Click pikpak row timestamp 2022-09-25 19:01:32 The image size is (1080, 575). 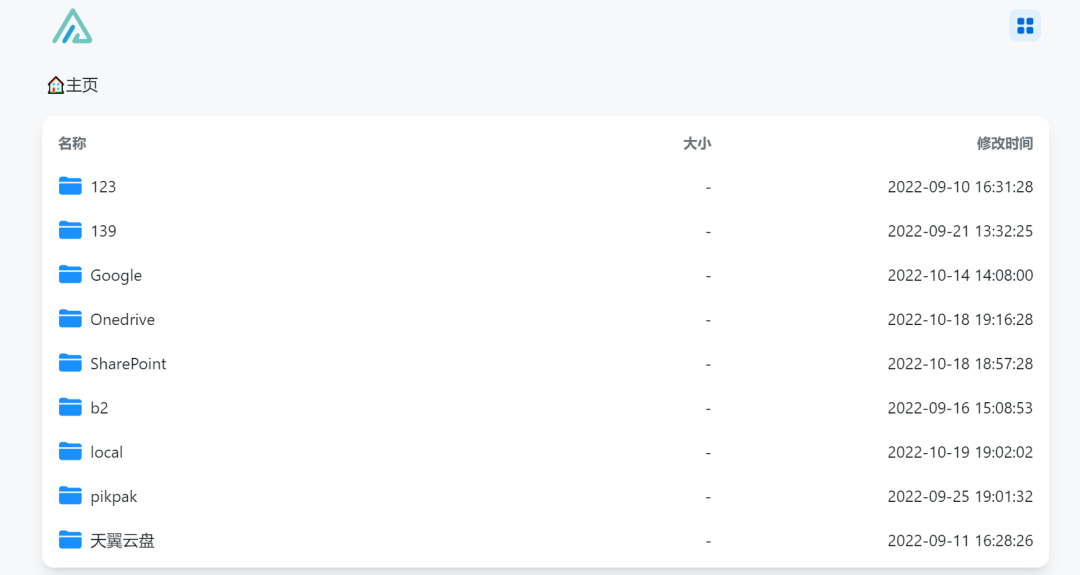[x=960, y=496]
